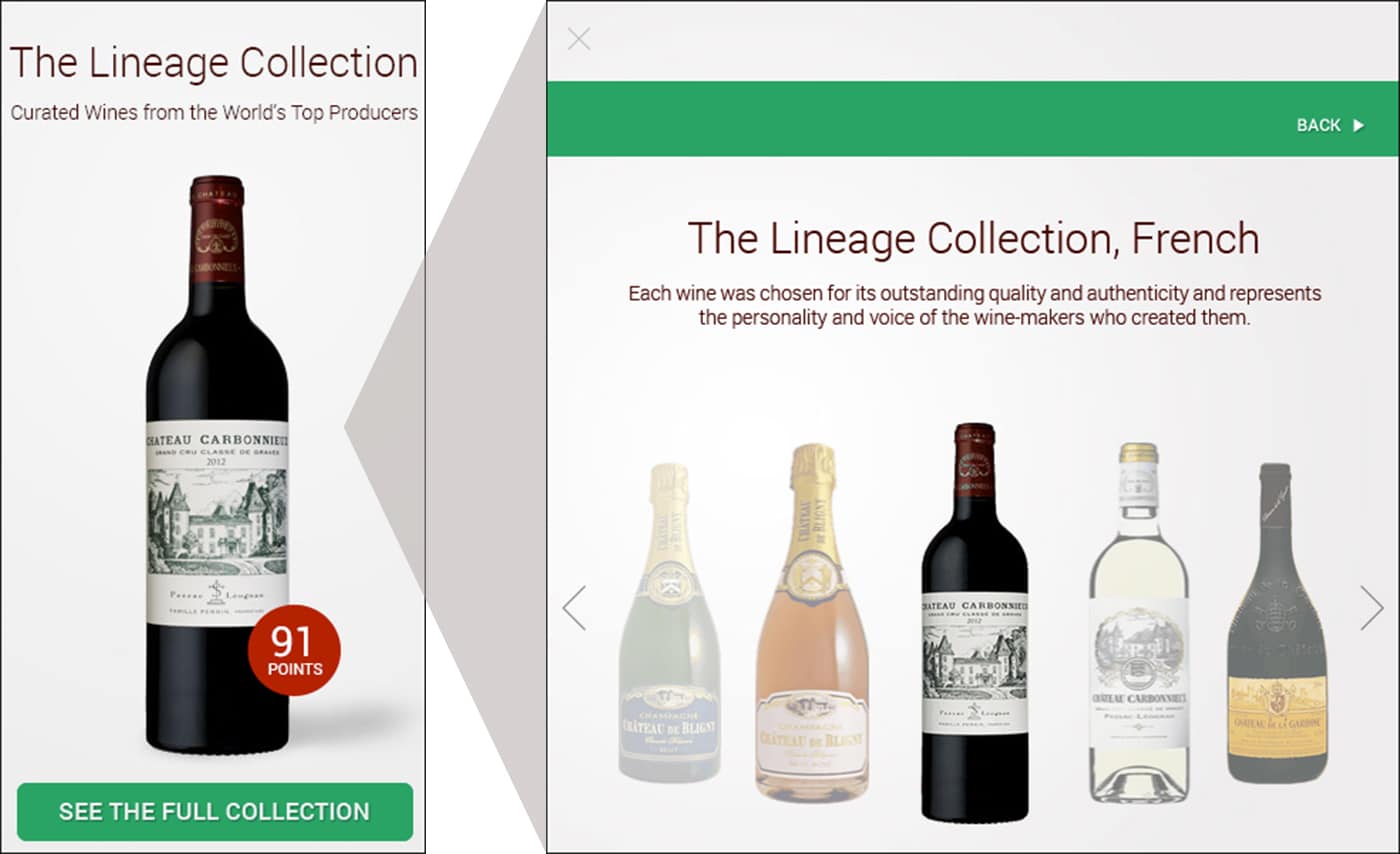The image size is (1400, 854).
Task: Show previous wines with the left carousel arrow
Action: tap(574, 608)
